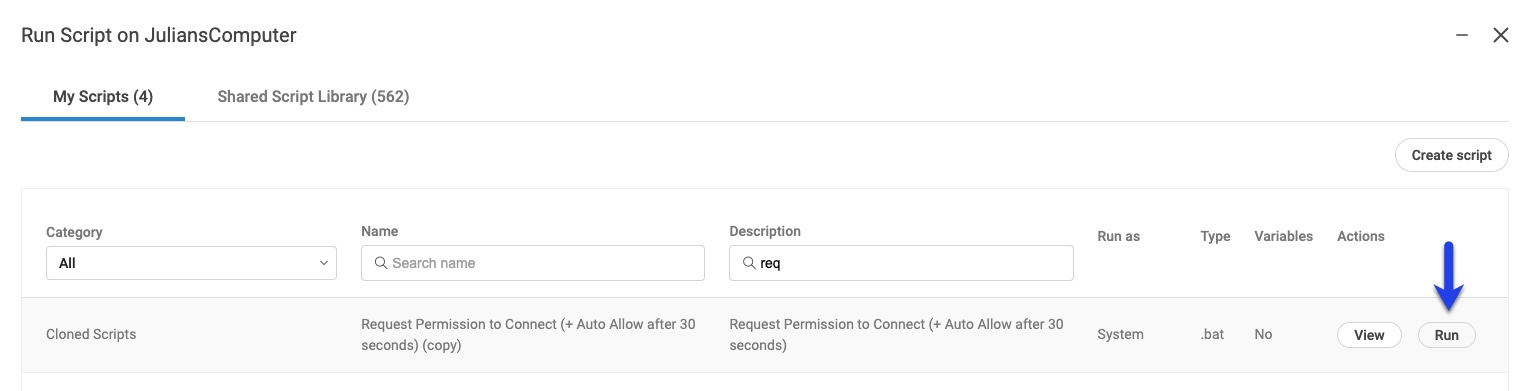1530x391 pixels.
Task: Open the Shared Script Library (562) tab
Action: coord(313,97)
